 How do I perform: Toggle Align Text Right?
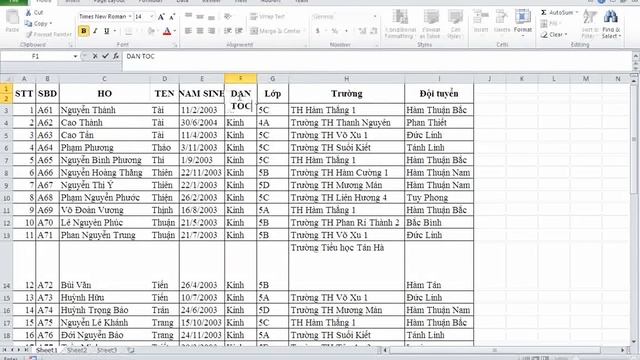tap(211, 31)
